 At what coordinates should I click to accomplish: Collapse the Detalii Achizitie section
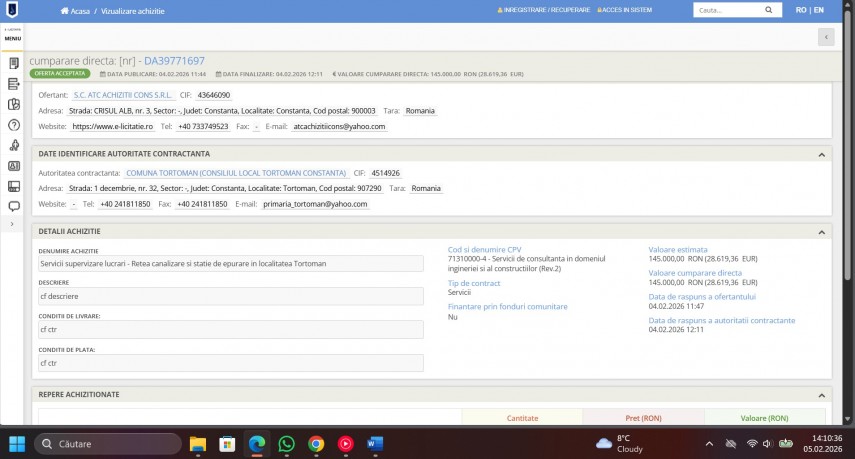(821, 232)
